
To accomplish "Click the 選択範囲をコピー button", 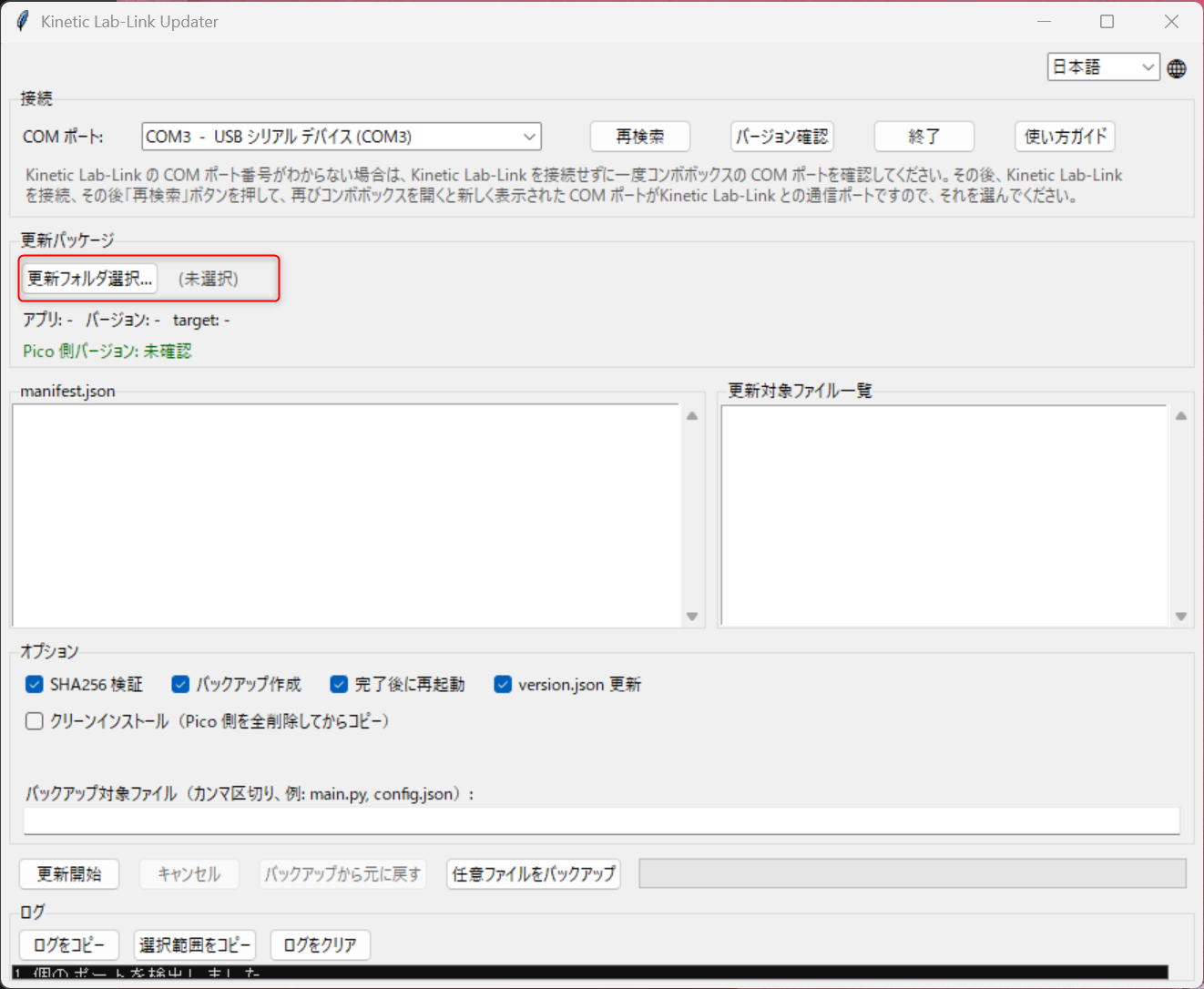I will click(x=195, y=945).
